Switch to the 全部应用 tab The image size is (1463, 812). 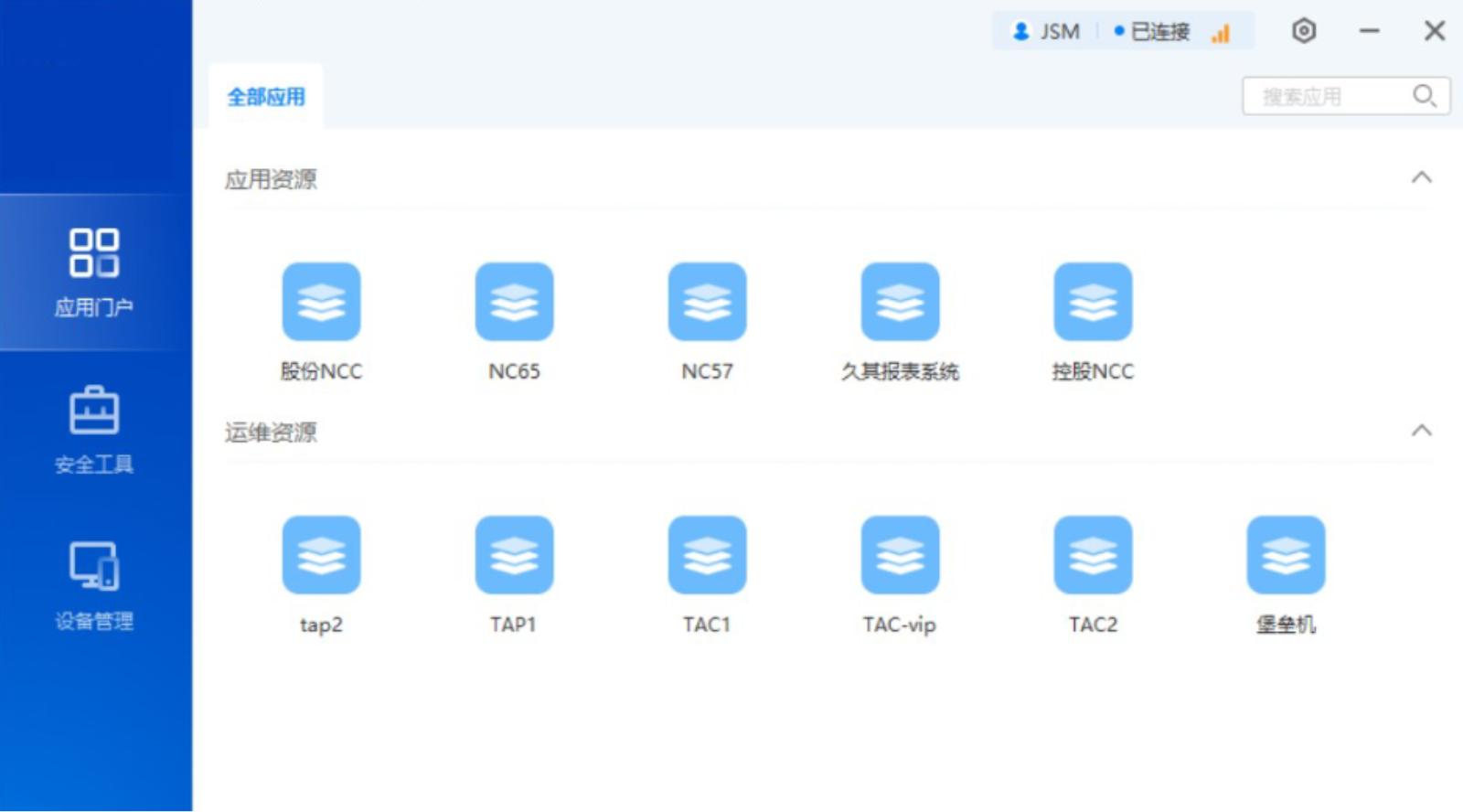266,97
